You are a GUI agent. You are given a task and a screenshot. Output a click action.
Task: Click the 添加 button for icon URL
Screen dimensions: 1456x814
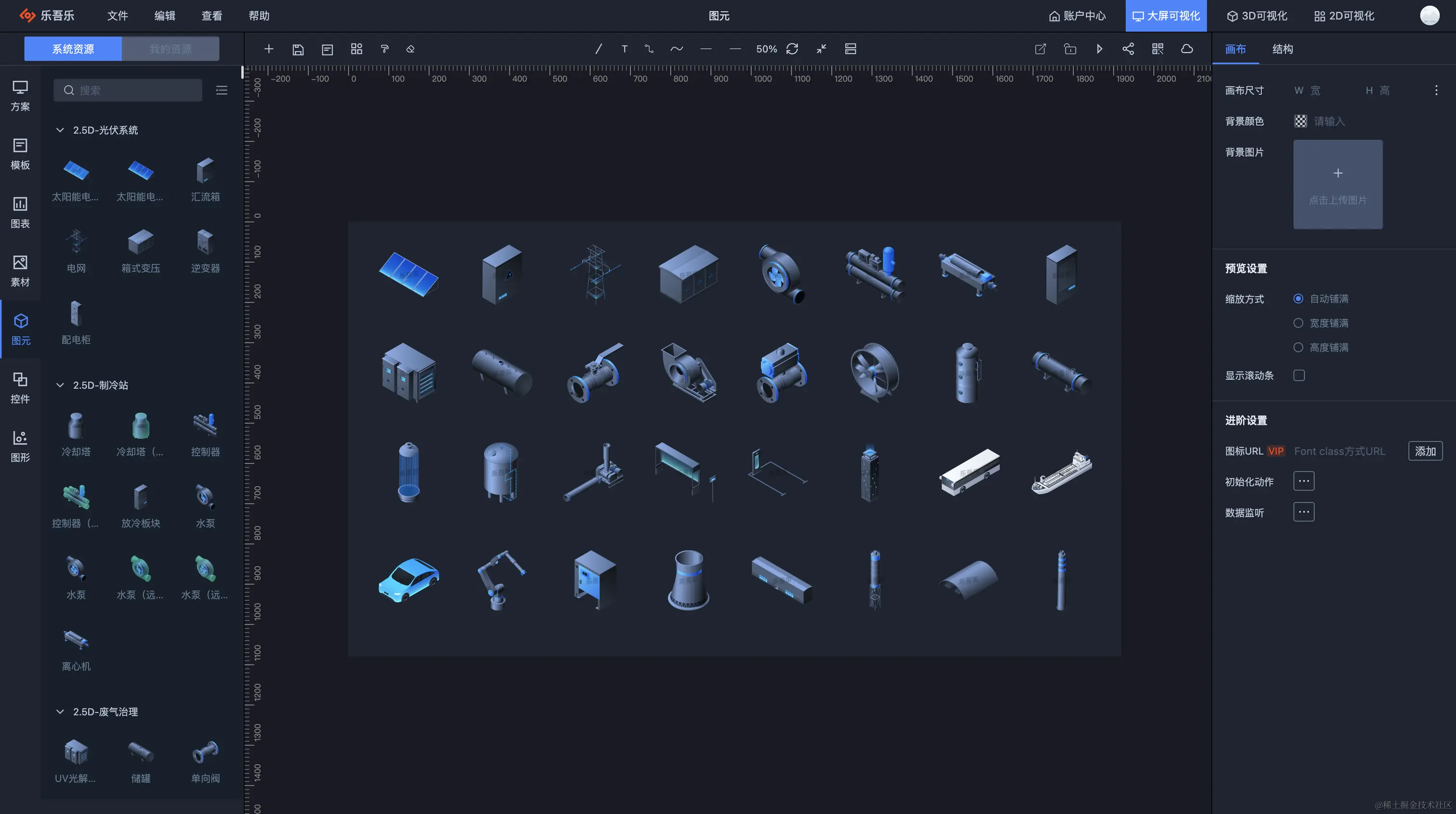click(1425, 451)
